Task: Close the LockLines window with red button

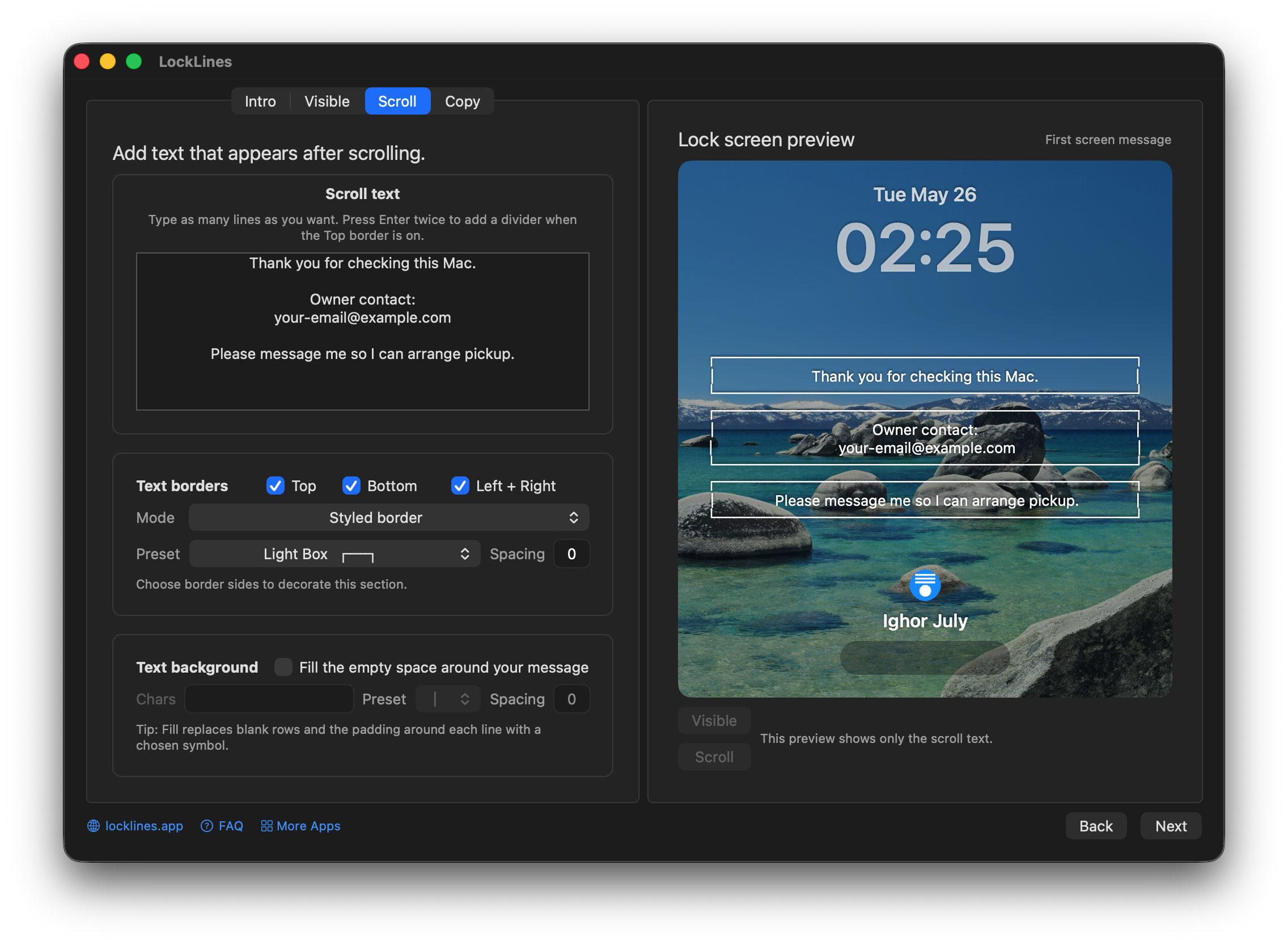Action: (82, 61)
